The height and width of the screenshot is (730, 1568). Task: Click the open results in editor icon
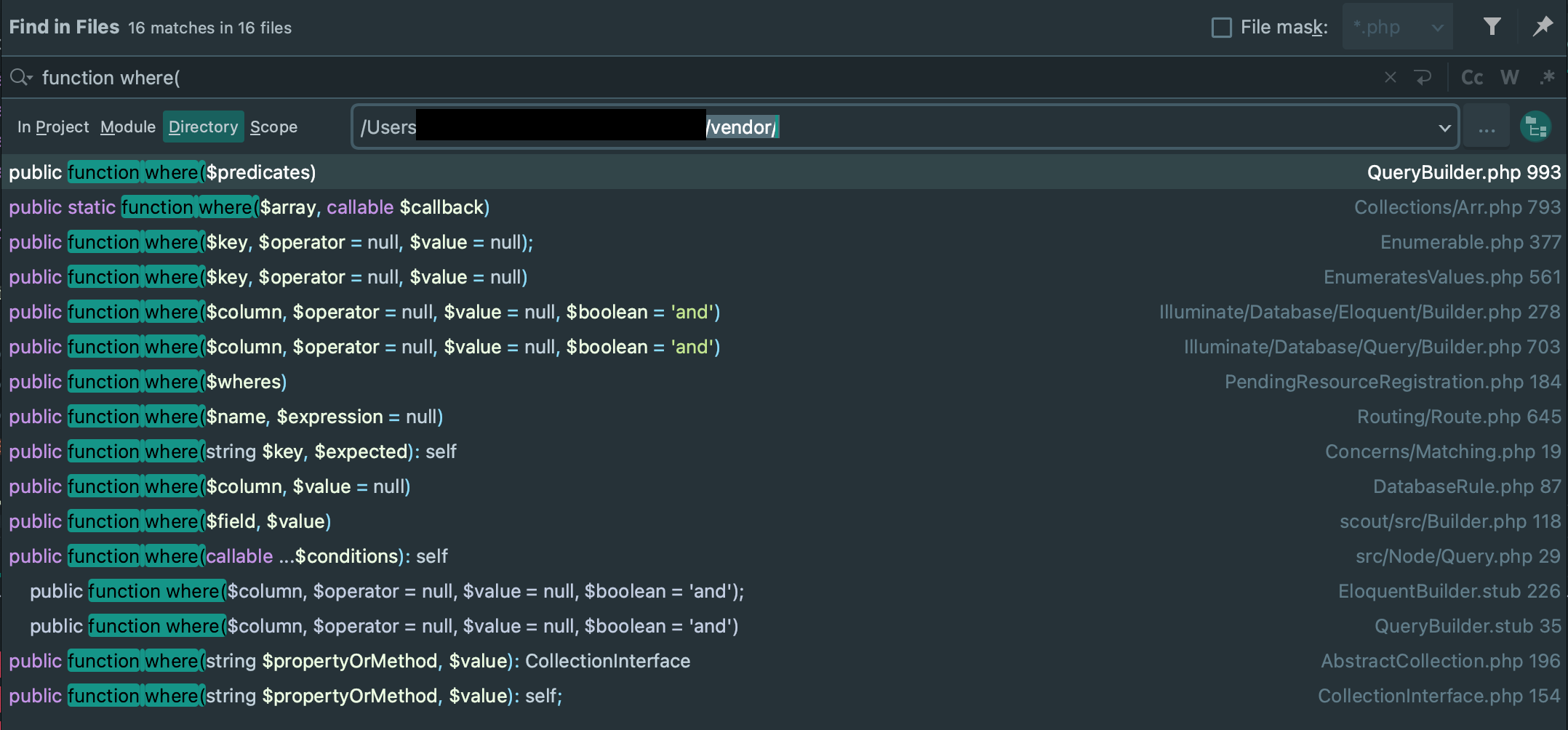pos(1536,126)
